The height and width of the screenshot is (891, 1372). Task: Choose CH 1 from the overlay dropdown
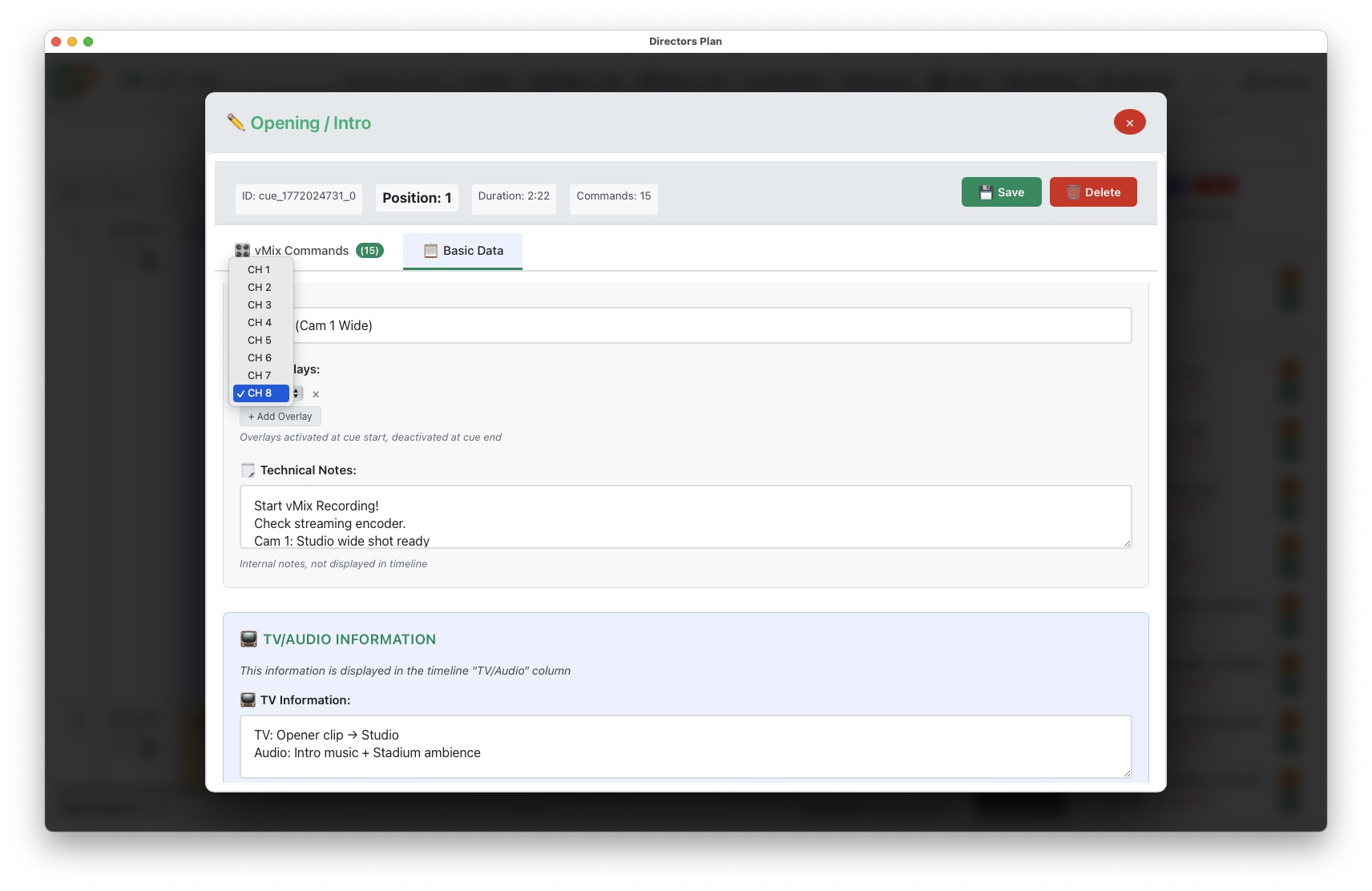259,270
